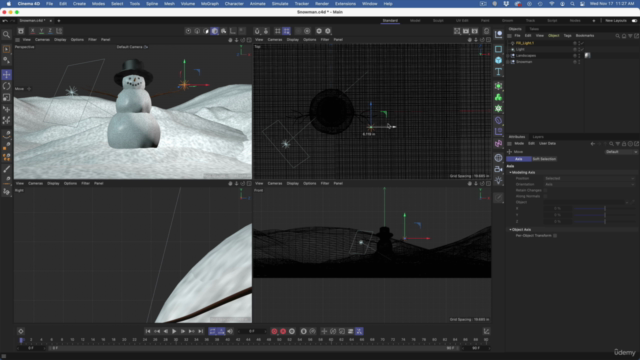Click back arrow in Attributes manager
640x360 pixels.
pyautogui.click(x=593, y=144)
